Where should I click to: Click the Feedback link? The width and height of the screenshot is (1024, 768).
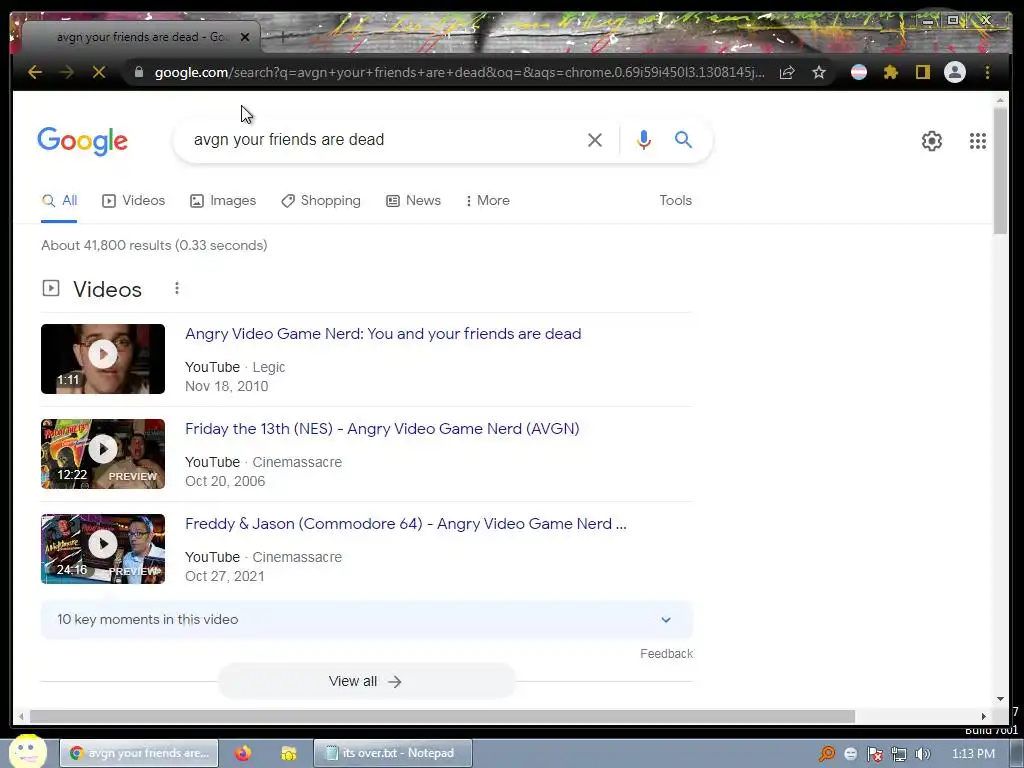point(666,654)
